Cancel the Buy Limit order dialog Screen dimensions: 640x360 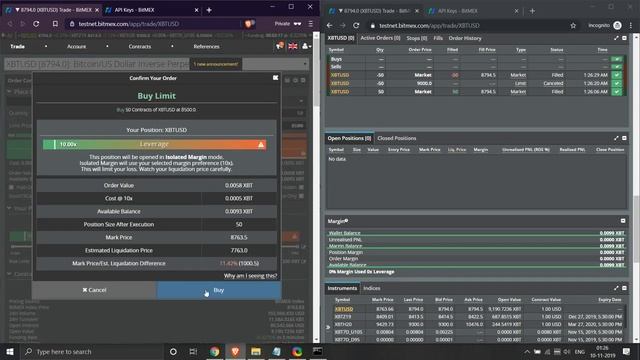click(94, 290)
